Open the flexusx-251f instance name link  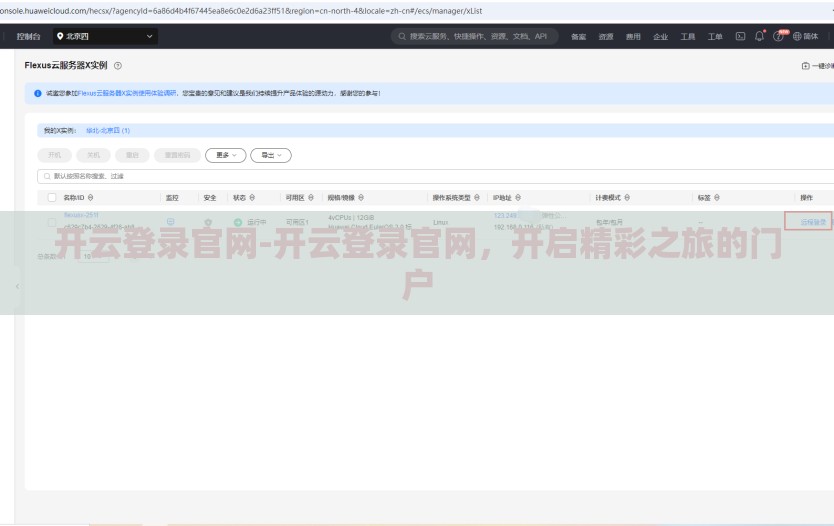coord(81,215)
